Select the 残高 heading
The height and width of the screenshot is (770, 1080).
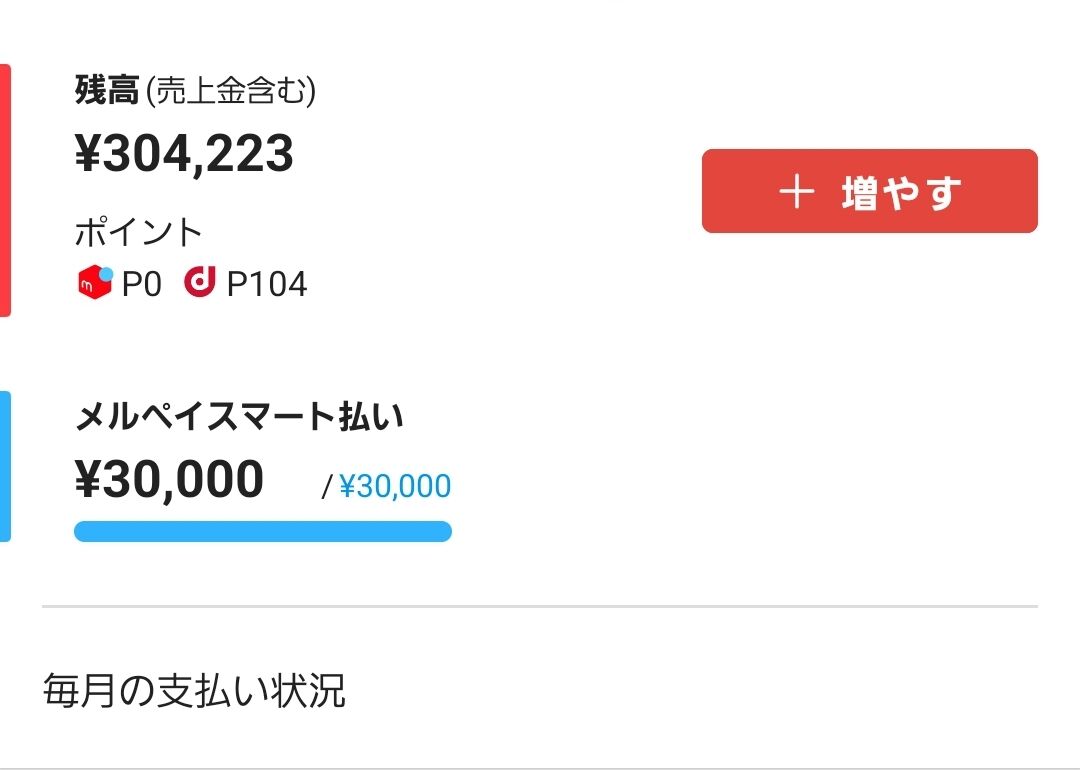tap(107, 92)
